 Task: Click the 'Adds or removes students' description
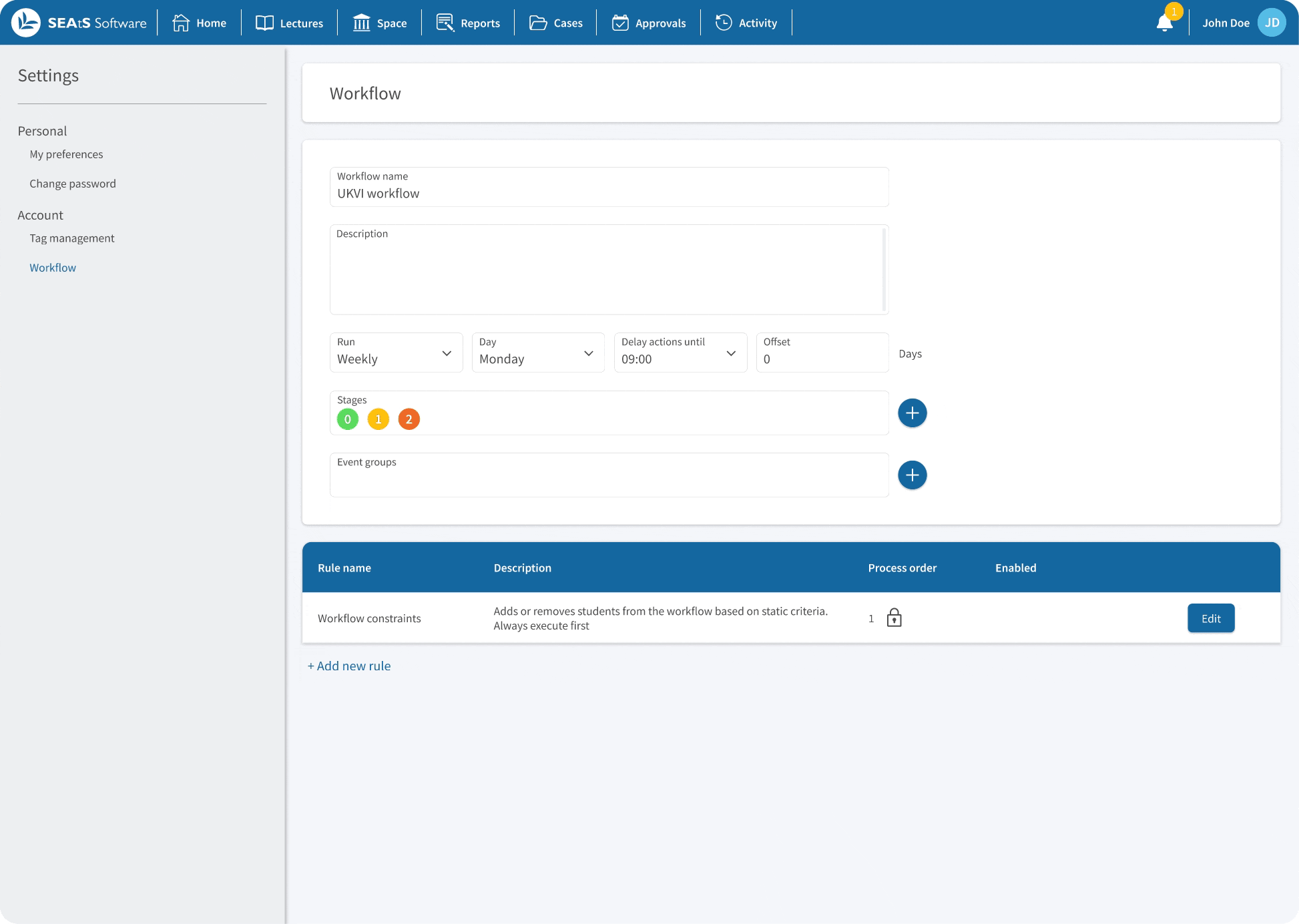click(x=661, y=618)
